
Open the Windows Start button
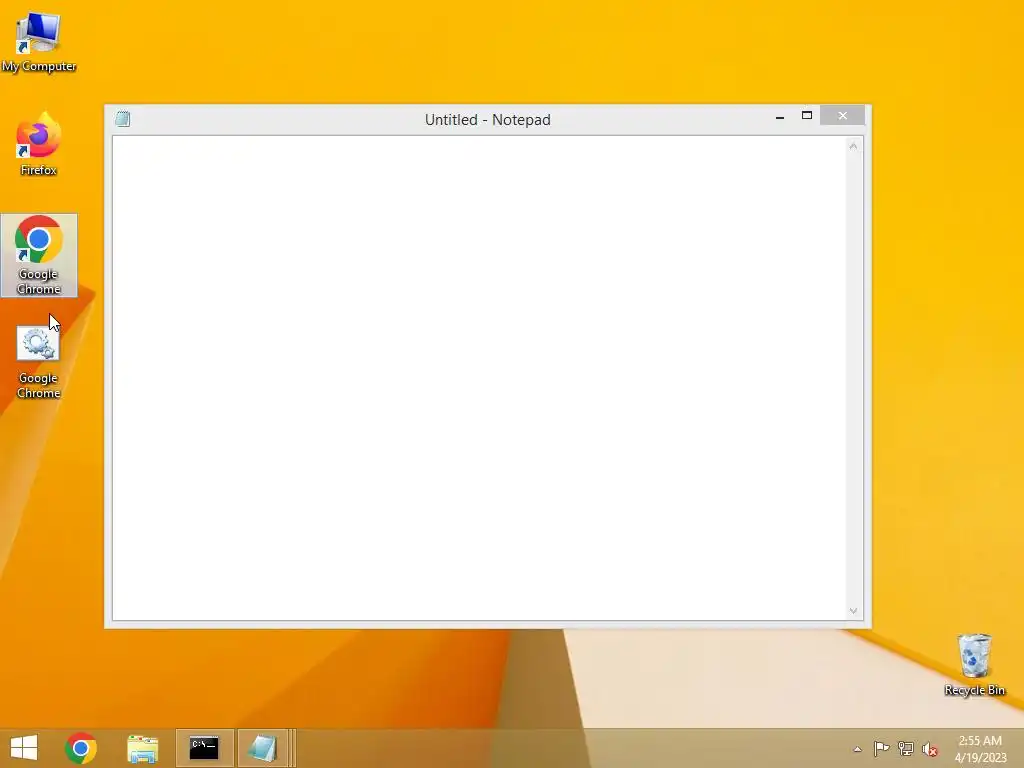24,748
